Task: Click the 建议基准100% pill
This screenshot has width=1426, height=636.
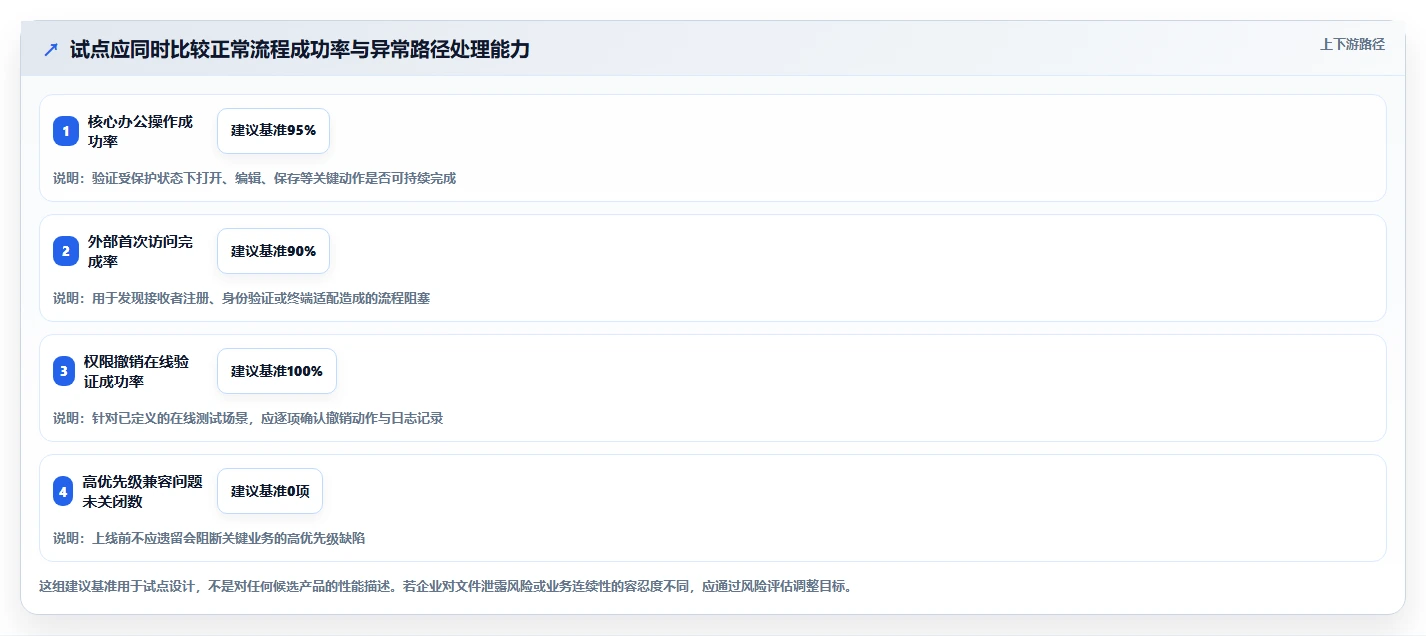Action: [277, 371]
